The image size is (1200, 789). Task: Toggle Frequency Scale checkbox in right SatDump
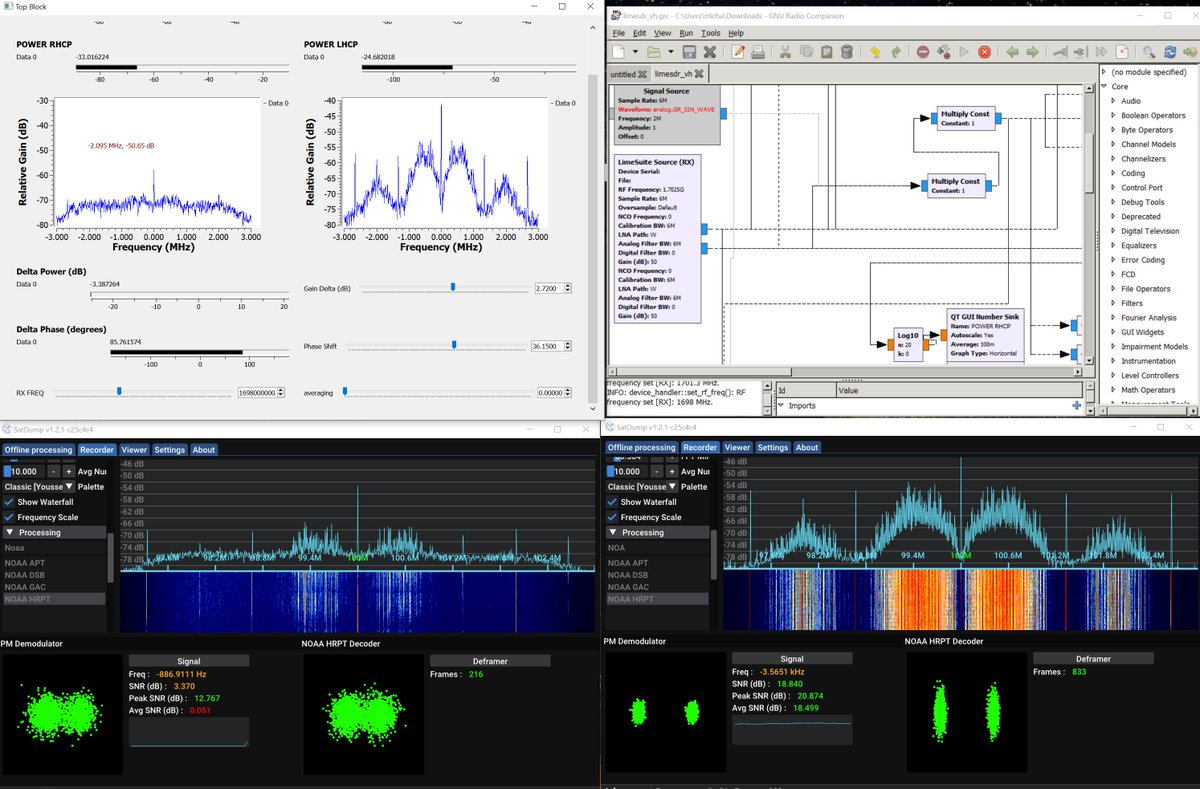pyautogui.click(x=612, y=517)
